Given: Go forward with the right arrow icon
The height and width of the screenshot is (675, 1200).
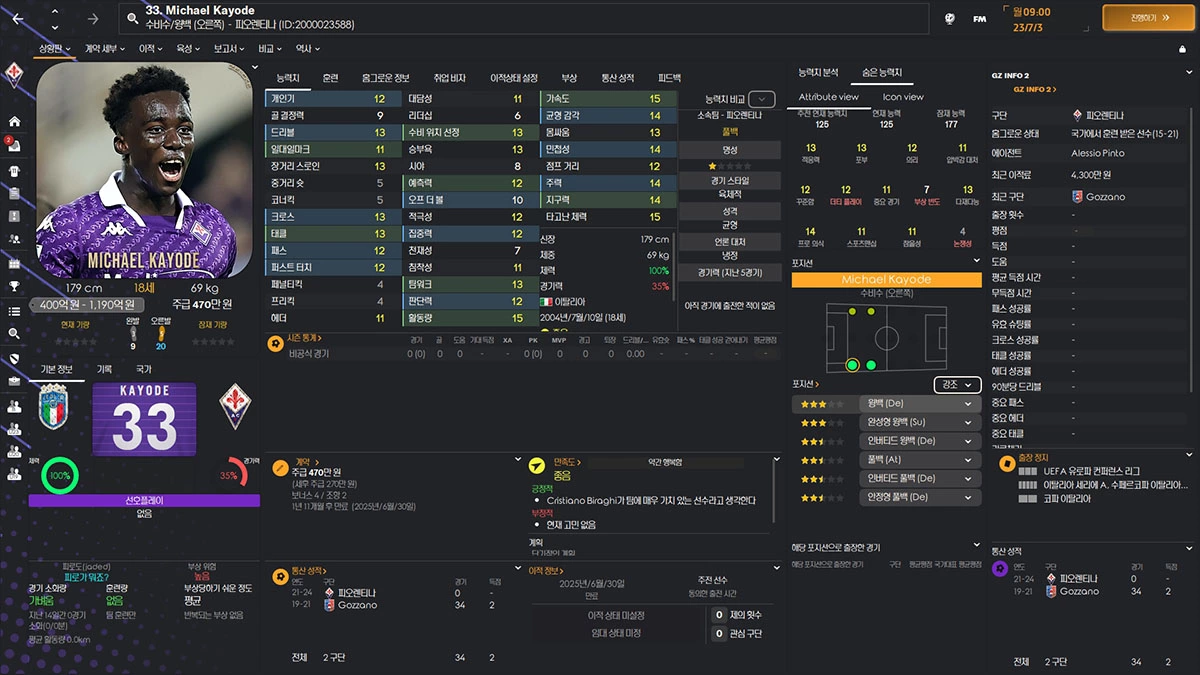Looking at the screenshot, I should [x=93, y=18].
